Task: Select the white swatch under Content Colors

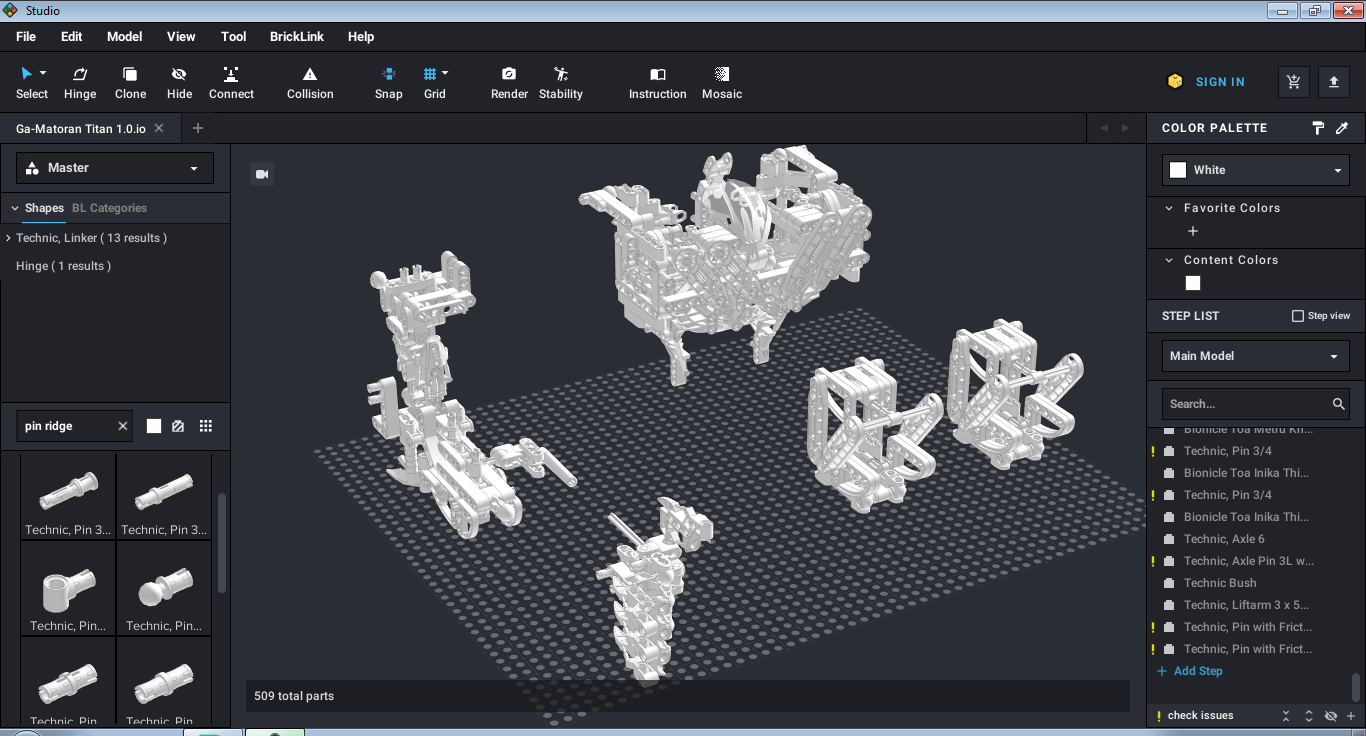Action: tap(1192, 283)
